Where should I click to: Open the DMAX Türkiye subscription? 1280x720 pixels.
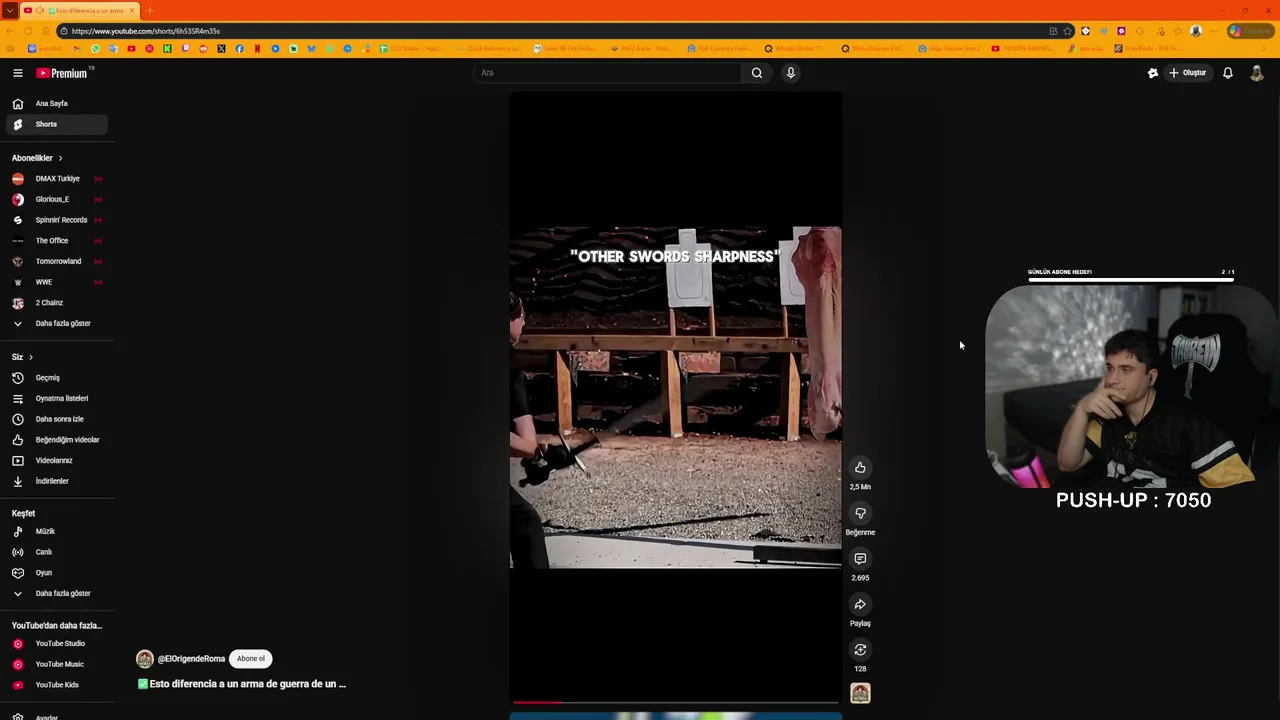click(x=57, y=179)
